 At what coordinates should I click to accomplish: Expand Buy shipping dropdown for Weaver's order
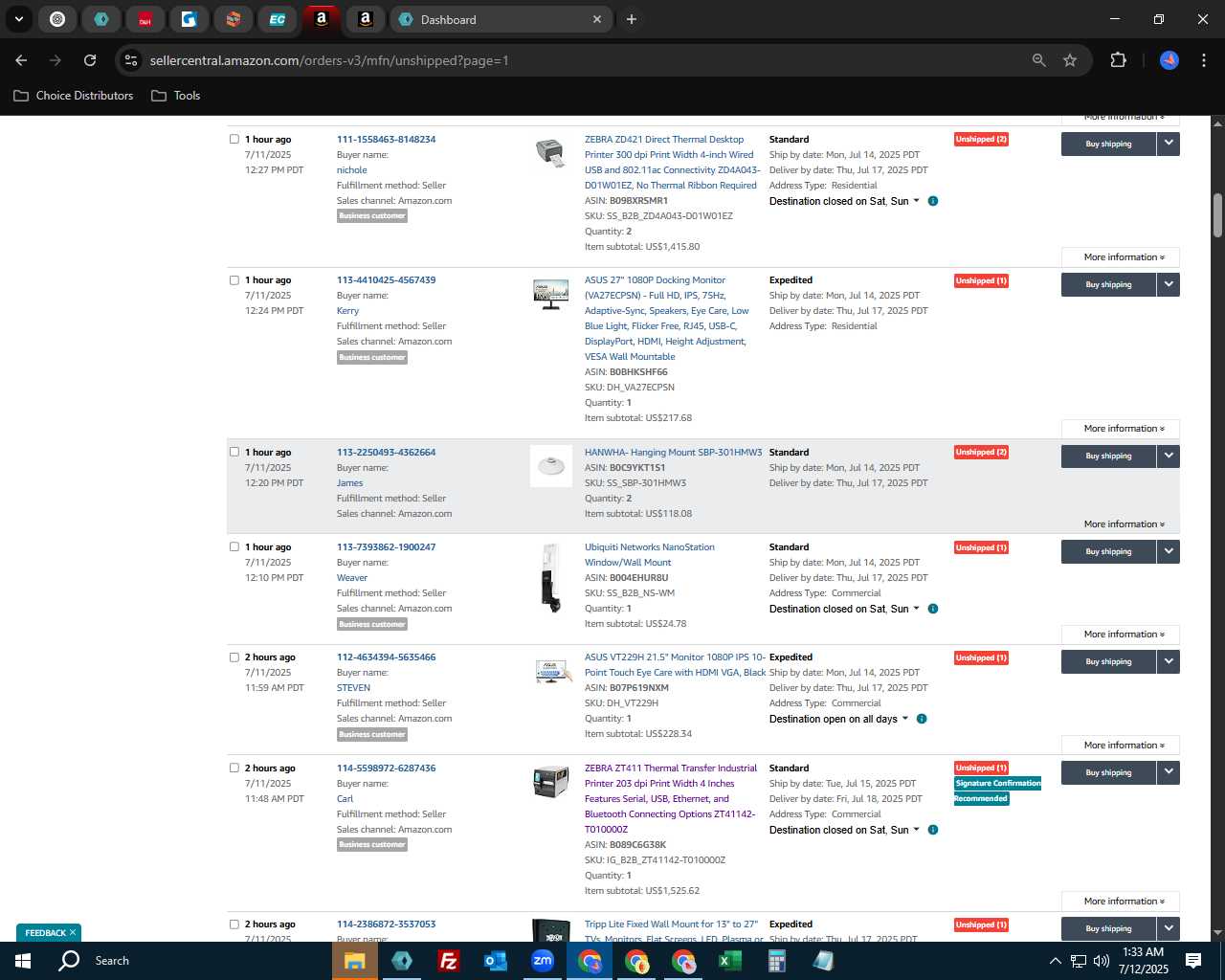(1169, 551)
